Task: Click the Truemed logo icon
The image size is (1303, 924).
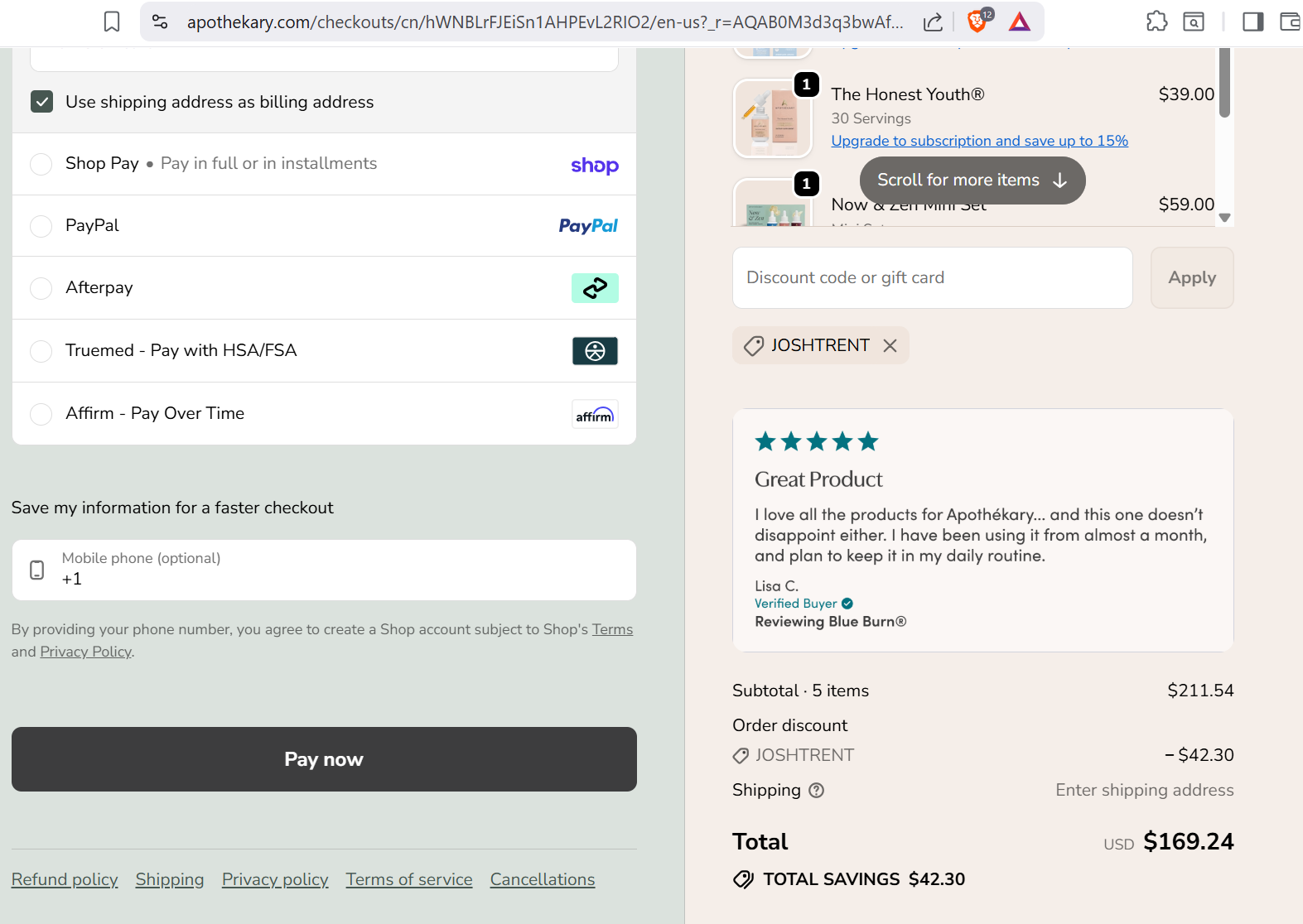Action: 595,351
